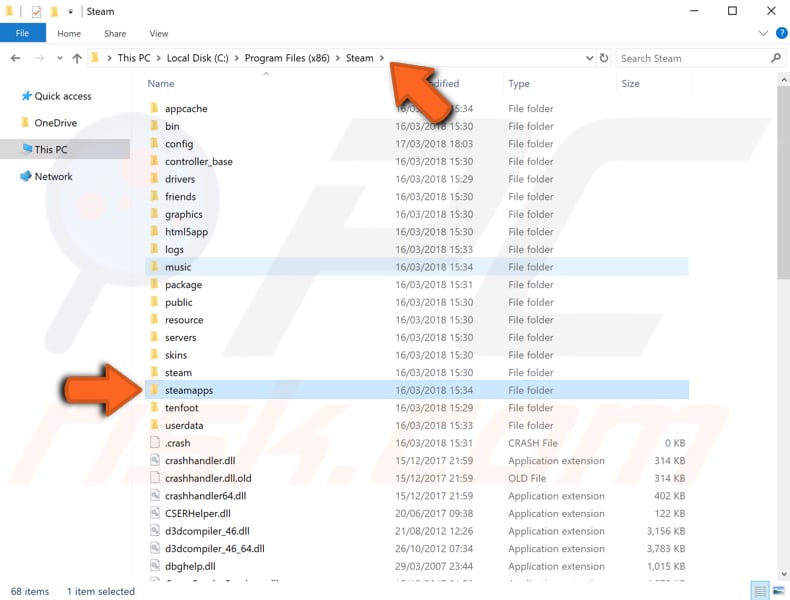Image resolution: width=790 pixels, height=600 pixels.
Task: Select the crashhandler.dll file icon
Action: 155,460
